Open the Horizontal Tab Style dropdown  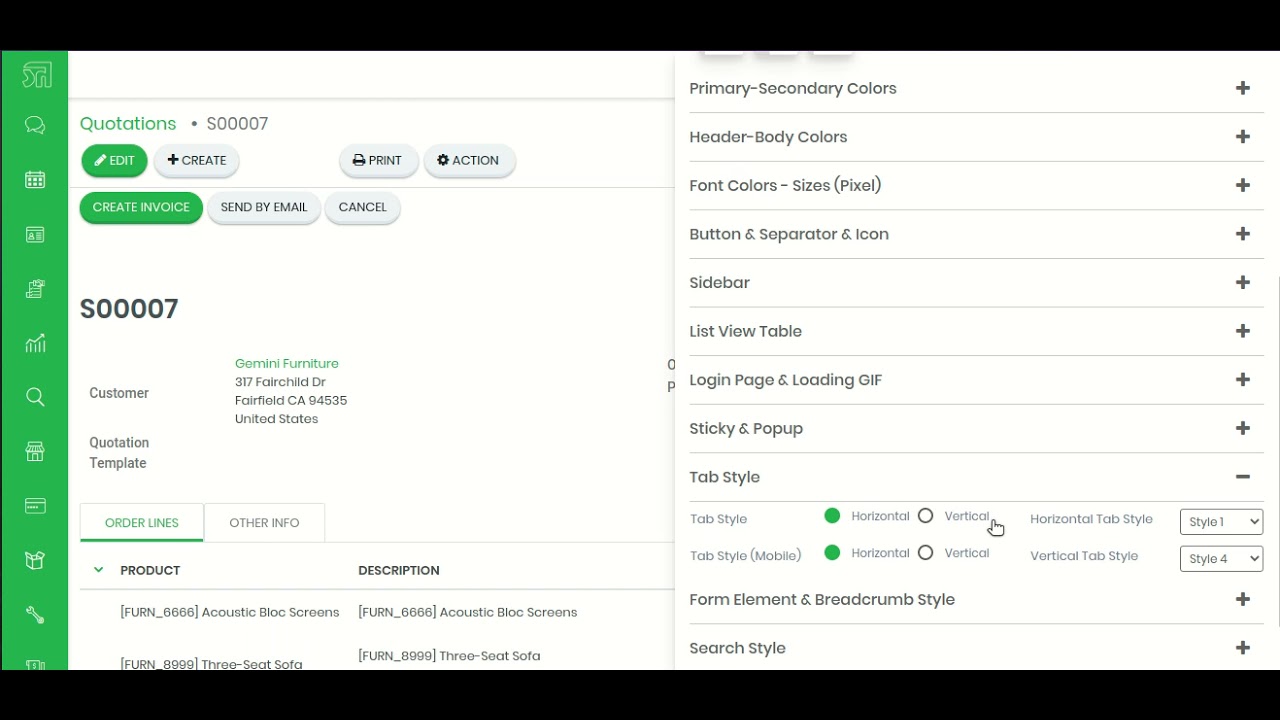(x=1221, y=522)
